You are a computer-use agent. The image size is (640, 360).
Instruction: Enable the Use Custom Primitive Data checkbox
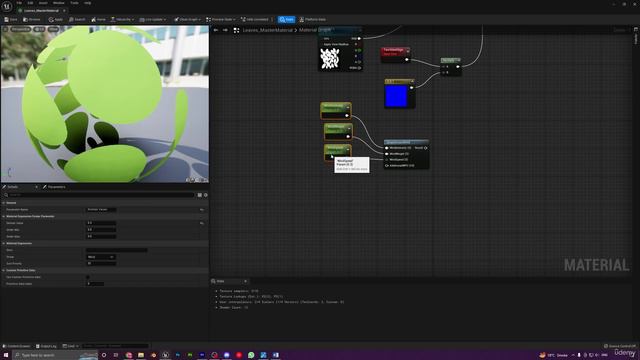(88, 277)
